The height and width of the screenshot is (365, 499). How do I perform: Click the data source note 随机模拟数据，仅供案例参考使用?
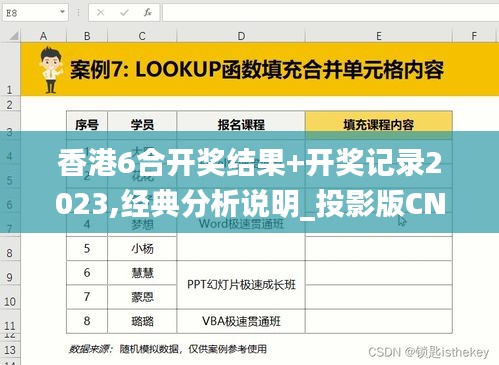(193, 349)
